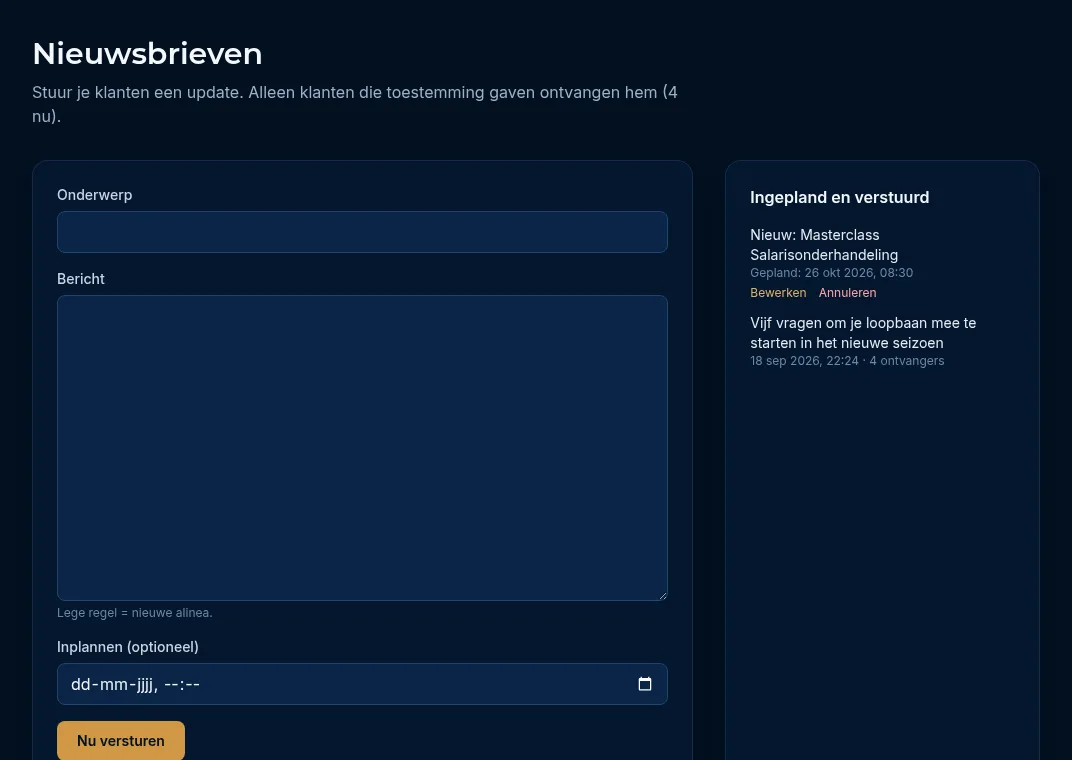
Task: Click the 'Ingepland en verstuurd' heading
Action: (x=840, y=198)
